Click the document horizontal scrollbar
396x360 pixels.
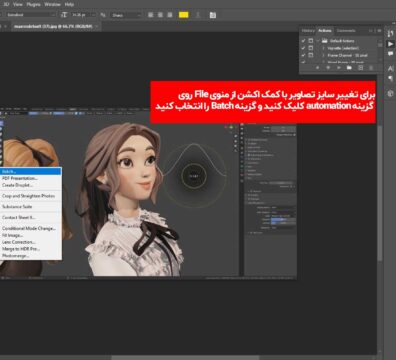[x=185, y=357]
